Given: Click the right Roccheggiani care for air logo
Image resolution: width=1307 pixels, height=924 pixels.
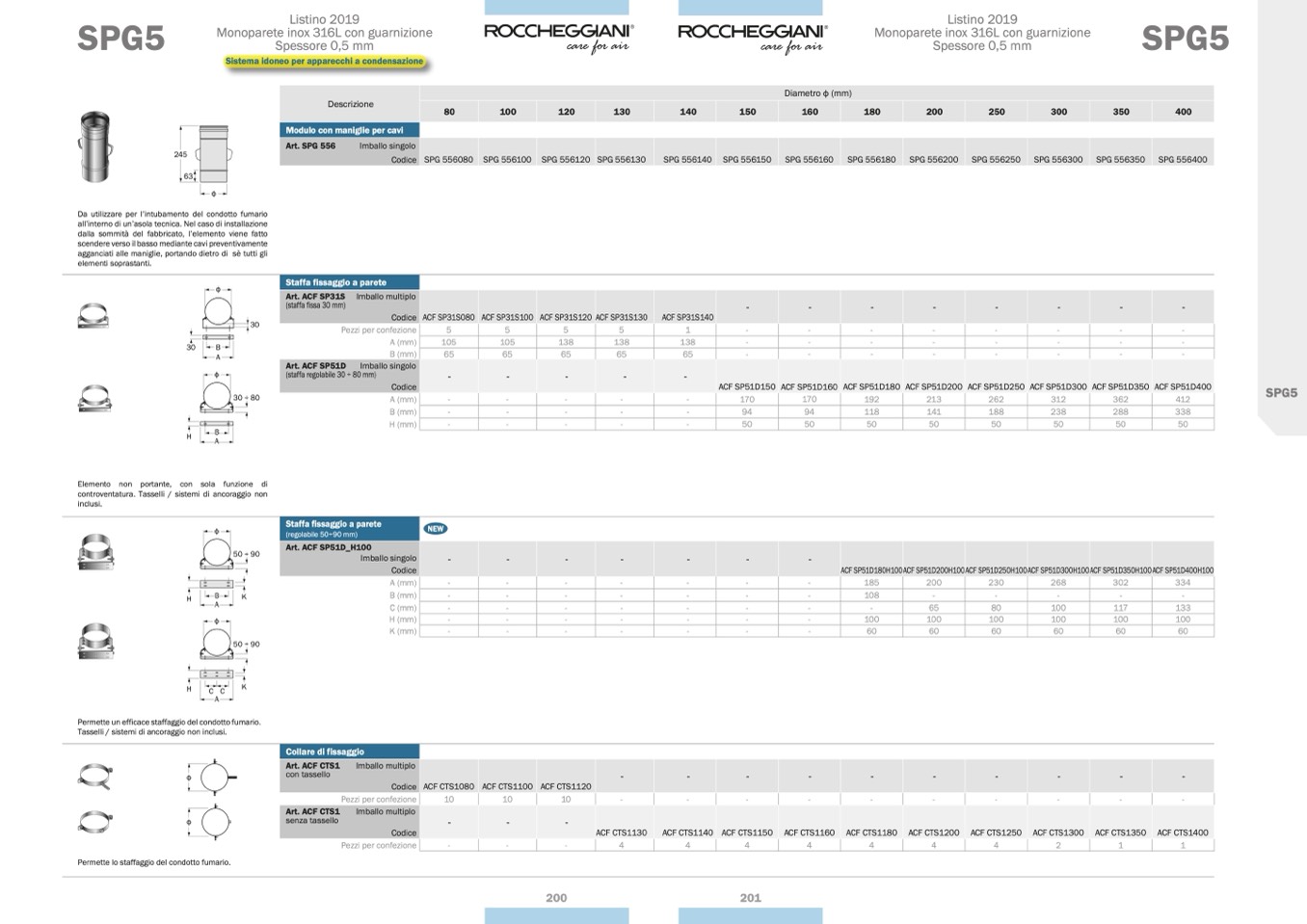Looking at the screenshot, I should point(752,37).
